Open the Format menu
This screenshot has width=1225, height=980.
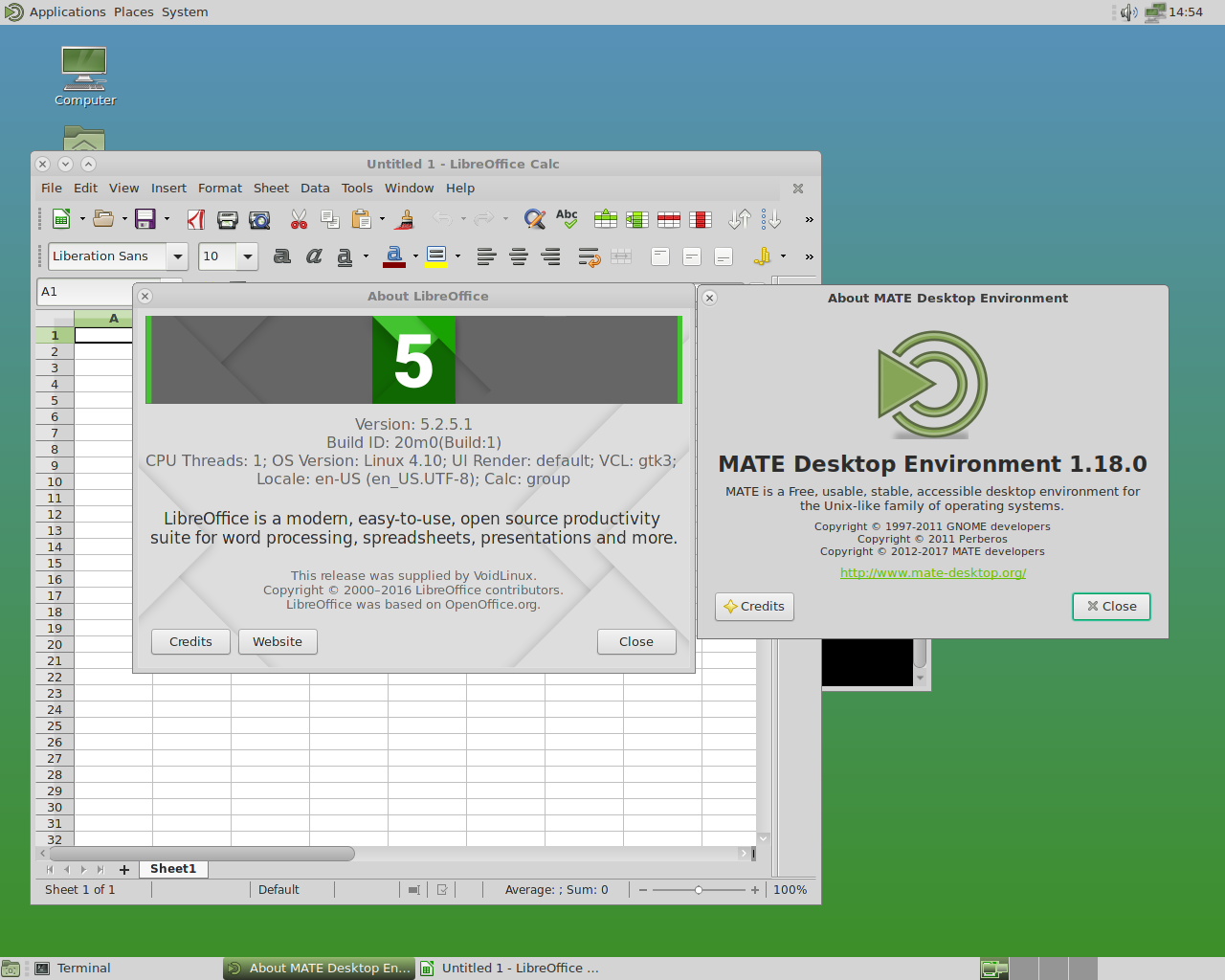(x=220, y=188)
